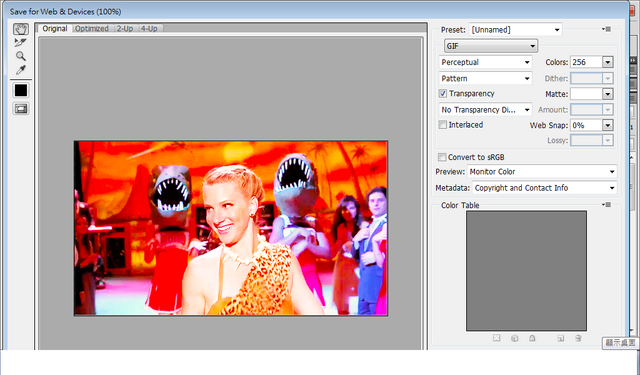Open the Color Table palette menu

point(607,204)
